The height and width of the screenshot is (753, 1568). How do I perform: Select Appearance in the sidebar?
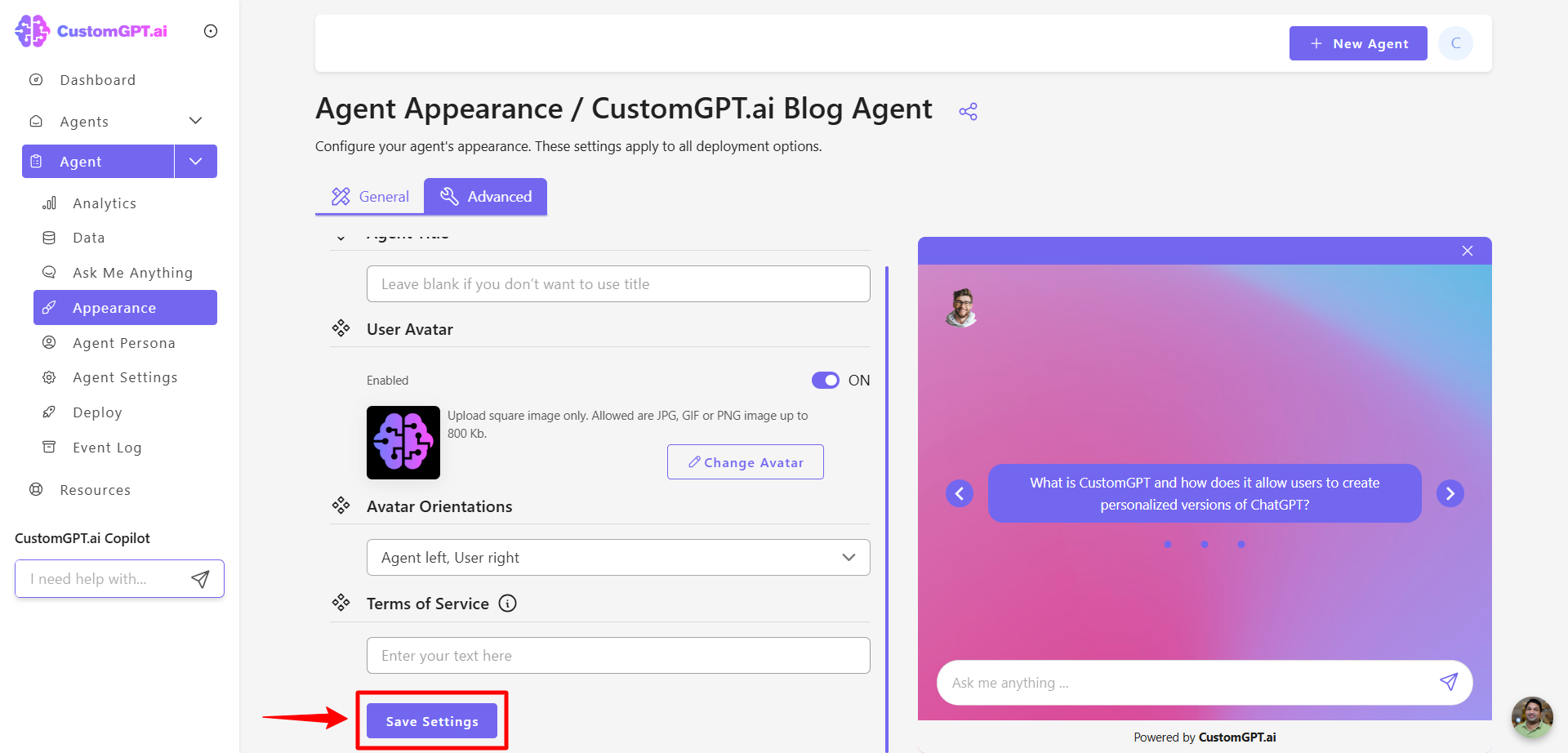(125, 307)
